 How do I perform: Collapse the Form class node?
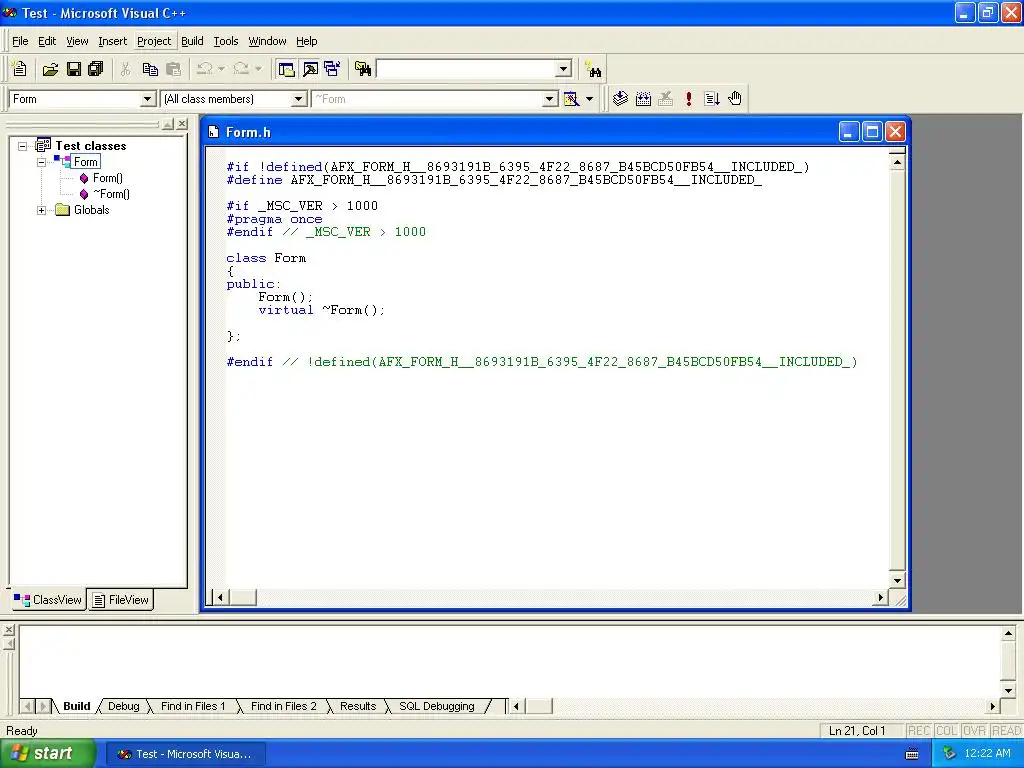(x=41, y=162)
